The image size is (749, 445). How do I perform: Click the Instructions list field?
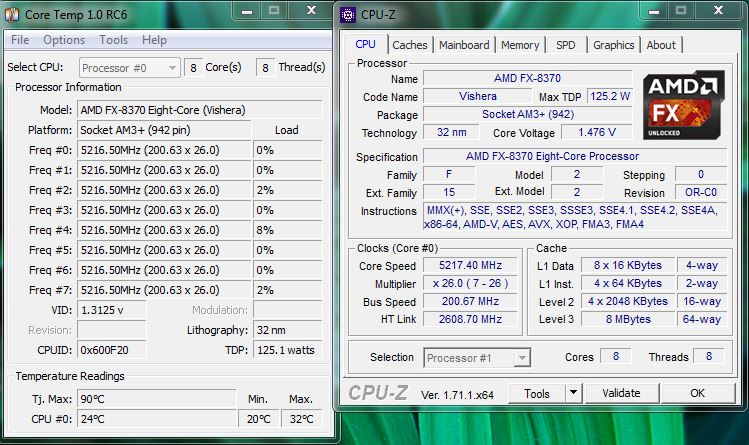pyautogui.click(x=575, y=217)
